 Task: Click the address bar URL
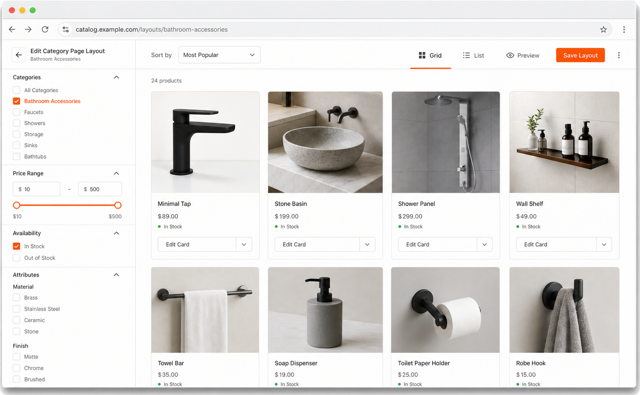pyautogui.click(x=151, y=29)
